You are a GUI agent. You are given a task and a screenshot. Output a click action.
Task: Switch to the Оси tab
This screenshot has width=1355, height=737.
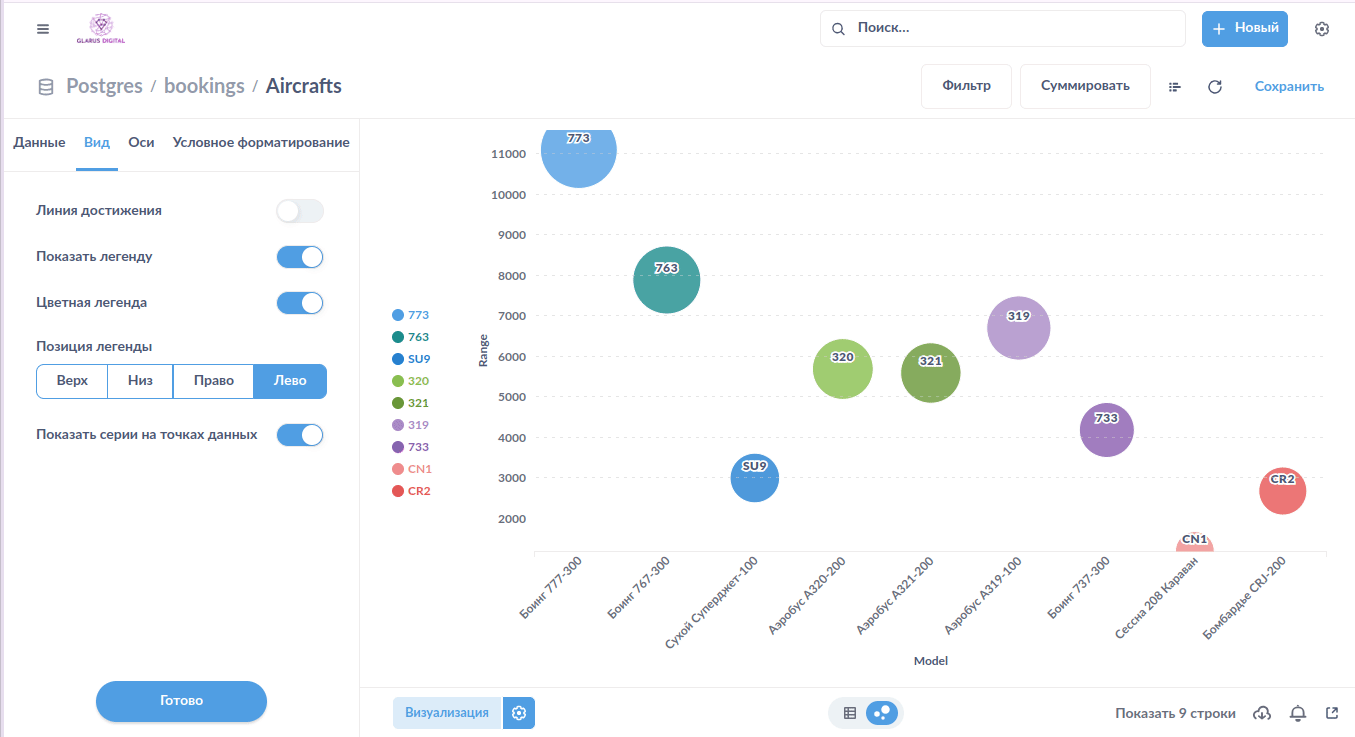141,142
